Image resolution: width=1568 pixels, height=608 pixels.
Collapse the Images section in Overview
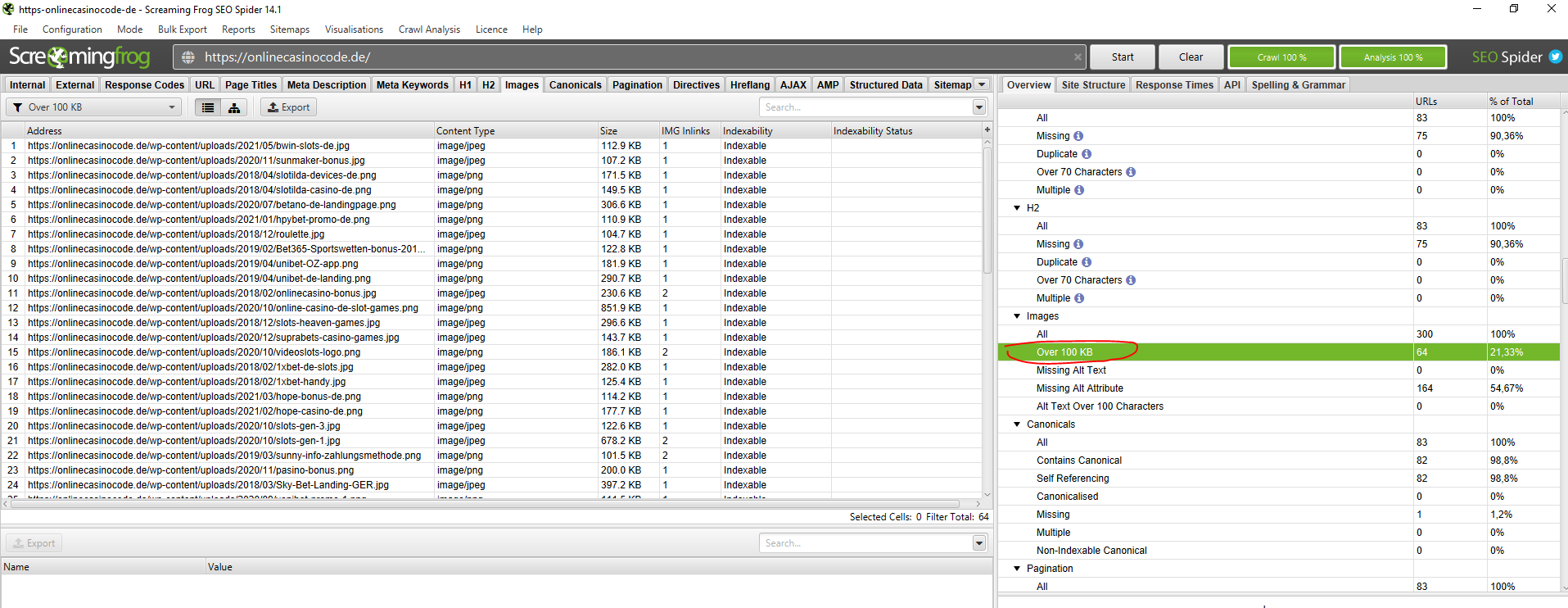click(x=1017, y=316)
